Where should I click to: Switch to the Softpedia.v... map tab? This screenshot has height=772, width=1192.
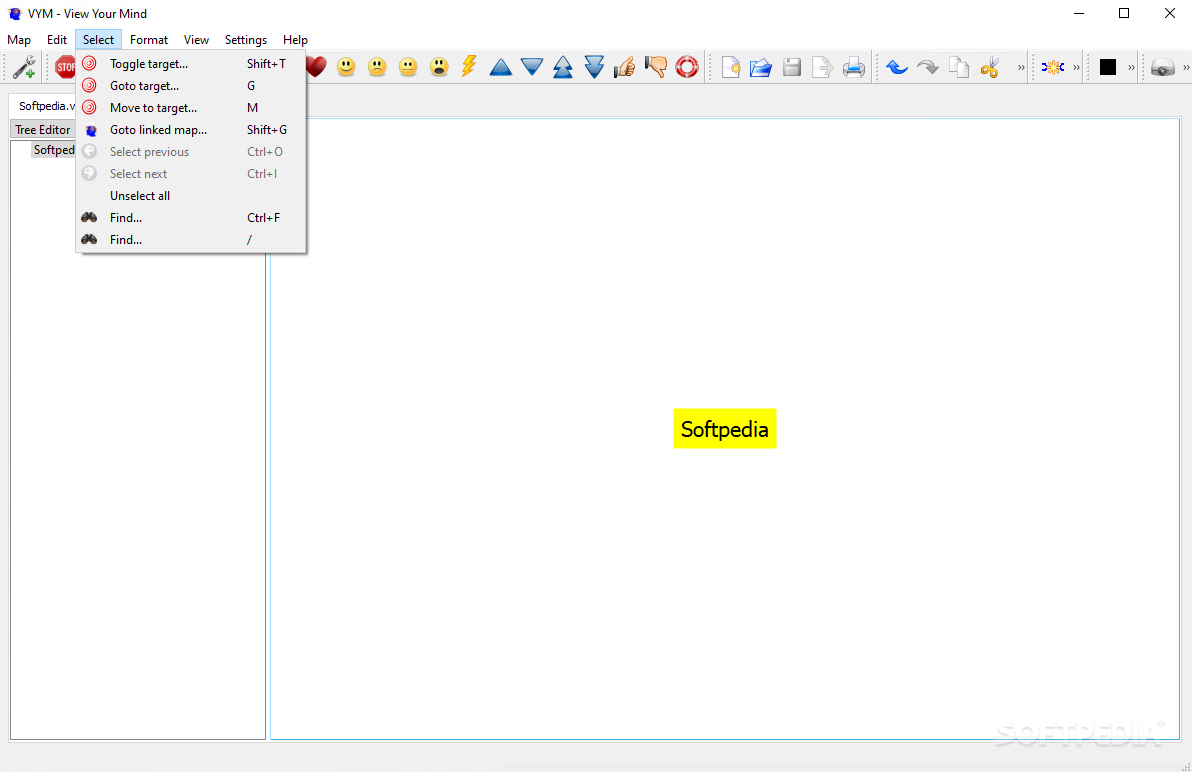click(43, 106)
